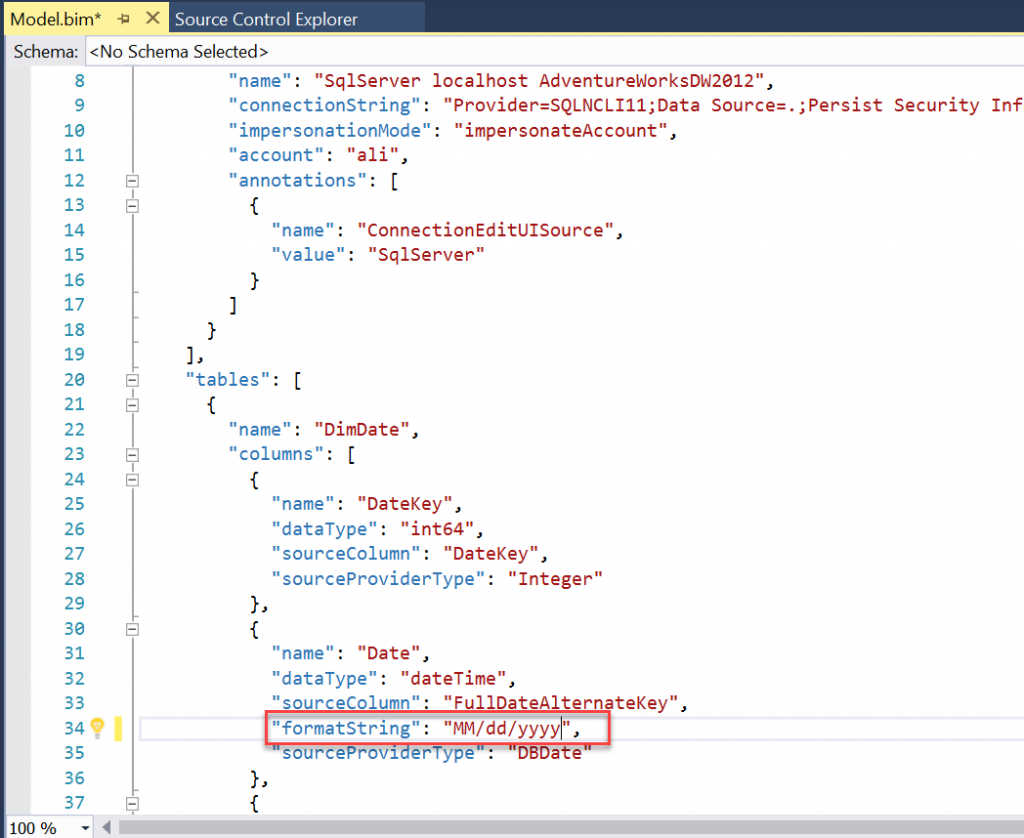Collapse the DateKey column object on line 24
The height and width of the screenshot is (838, 1024).
pyautogui.click(x=130, y=480)
